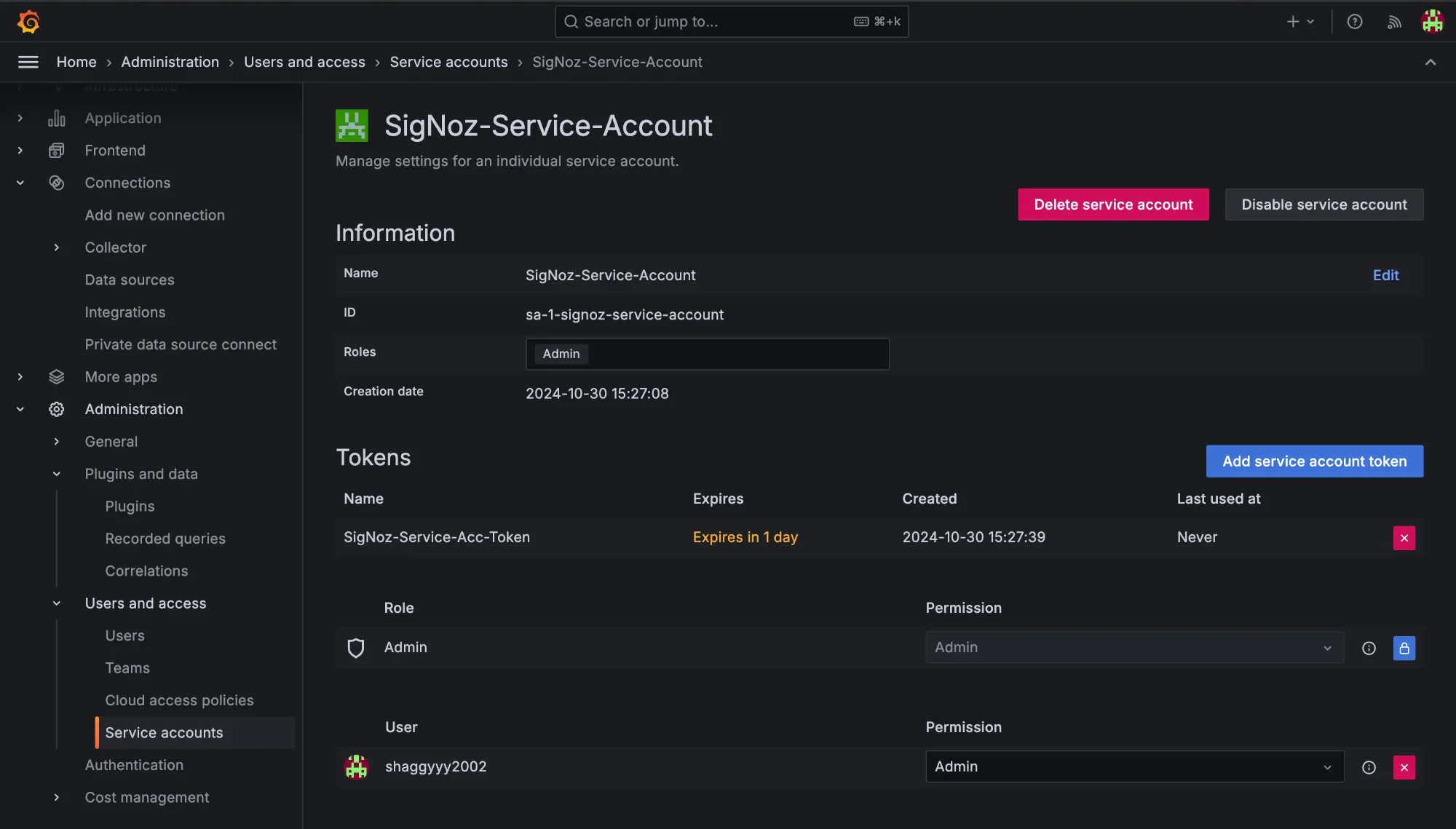This screenshot has width=1456, height=829.
Task: Click the More apps layers icon
Action: [x=57, y=377]
